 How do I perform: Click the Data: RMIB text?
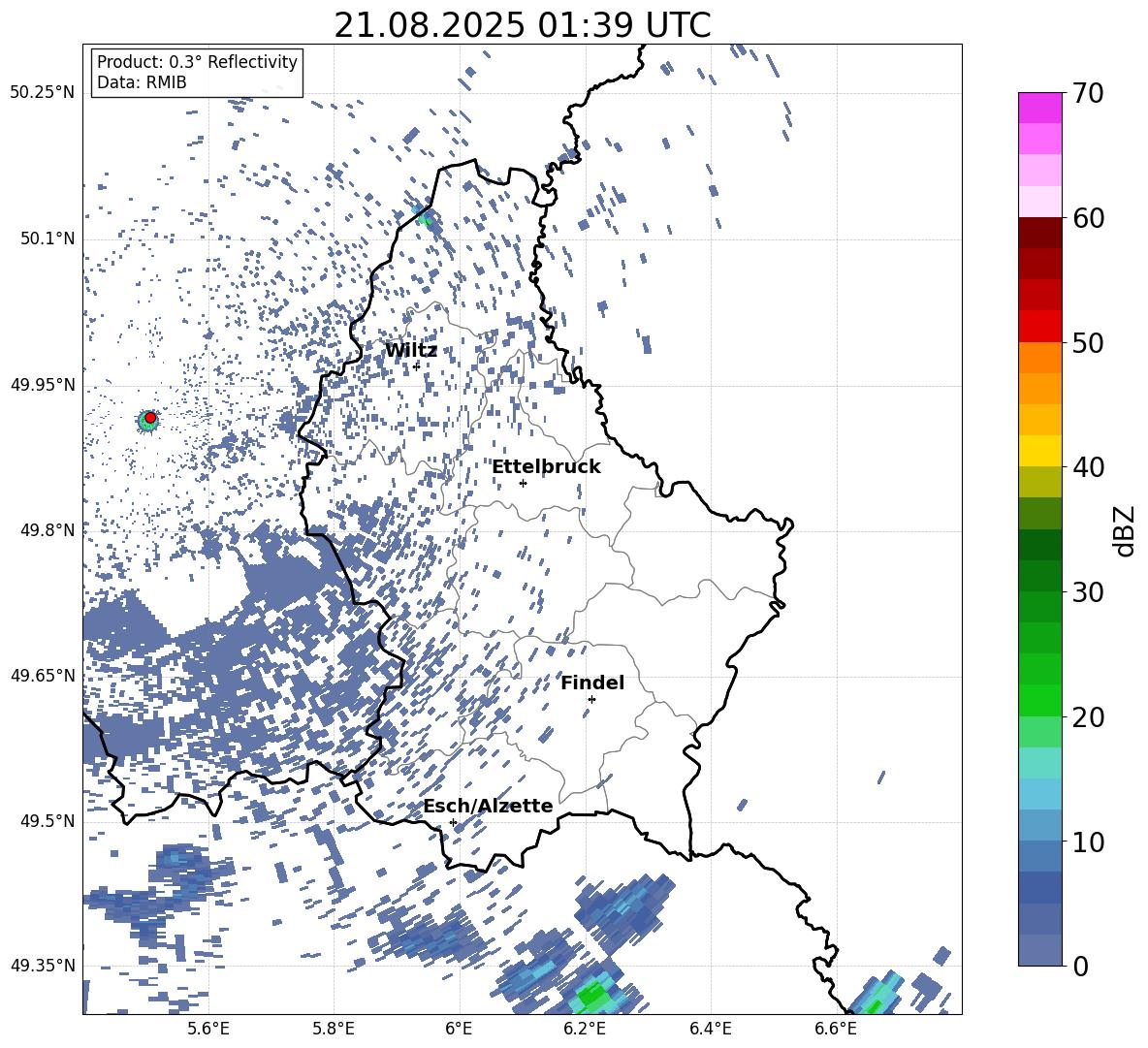[x=142, y=82]
